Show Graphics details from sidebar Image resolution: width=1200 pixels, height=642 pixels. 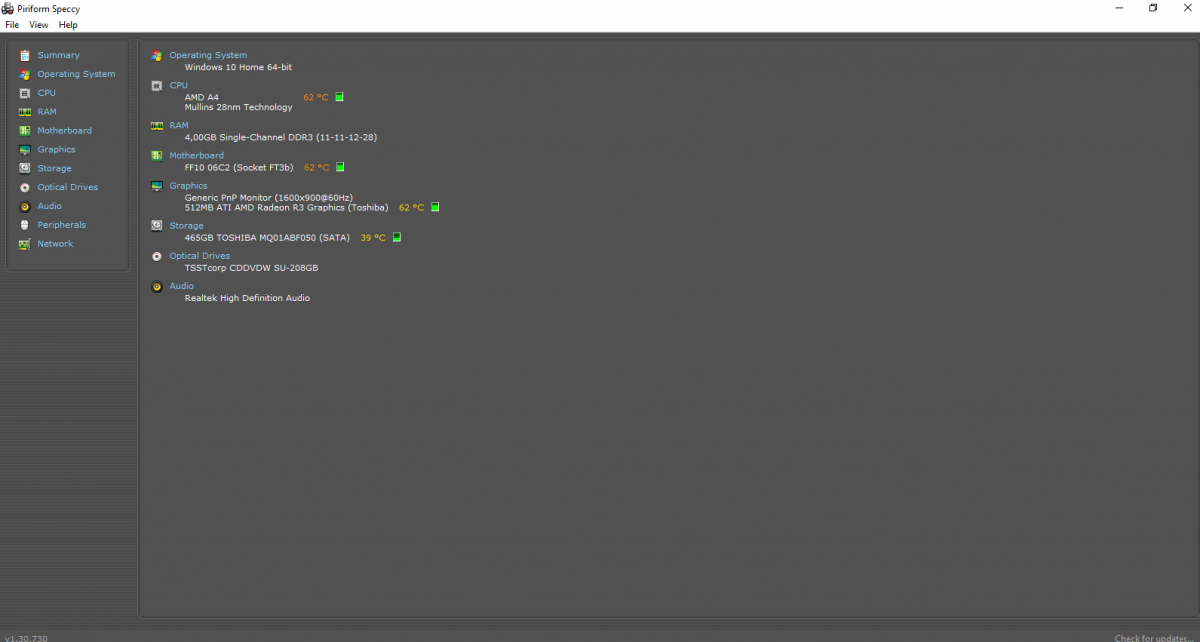(56, 150)
